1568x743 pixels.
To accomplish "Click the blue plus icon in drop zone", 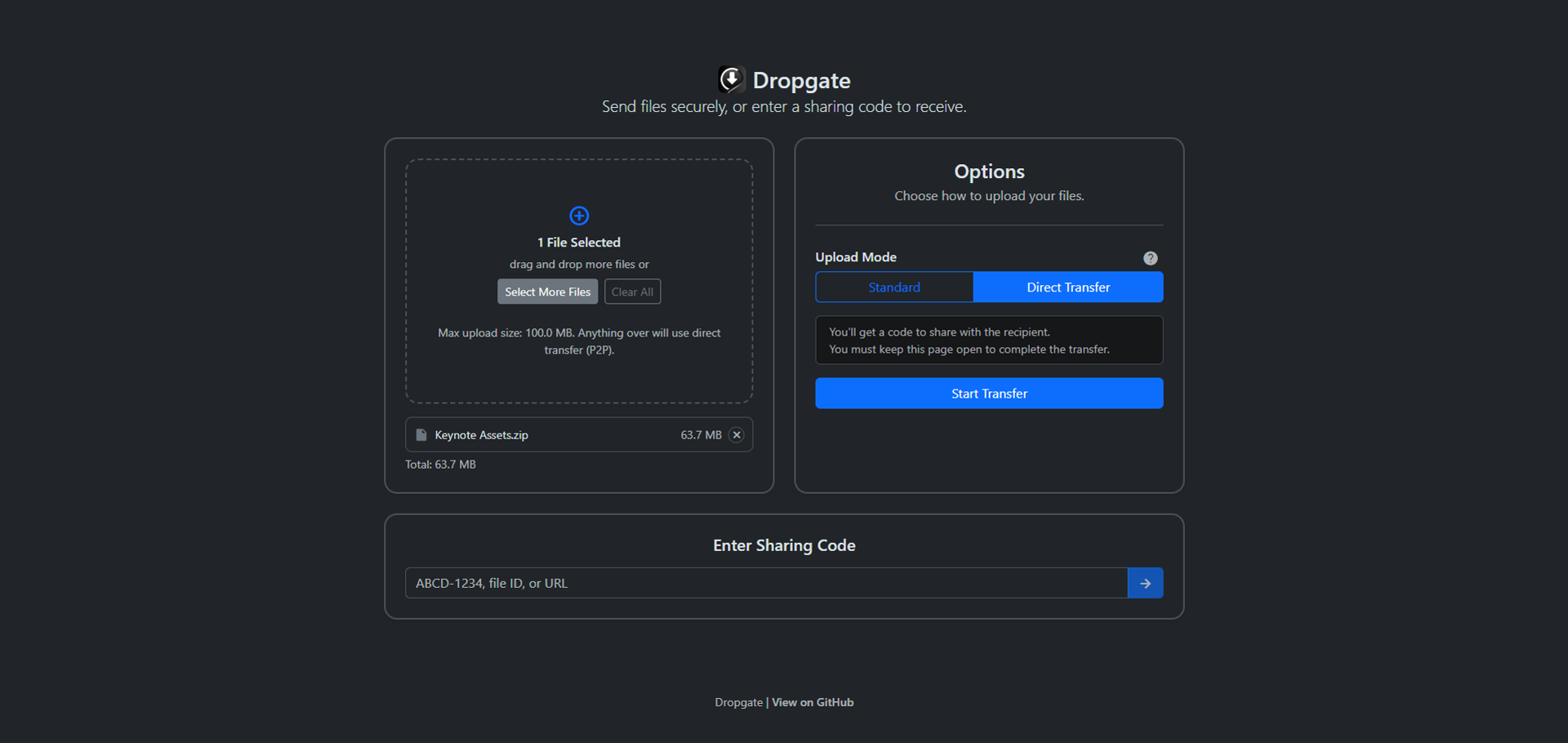I will coord(579,216).
